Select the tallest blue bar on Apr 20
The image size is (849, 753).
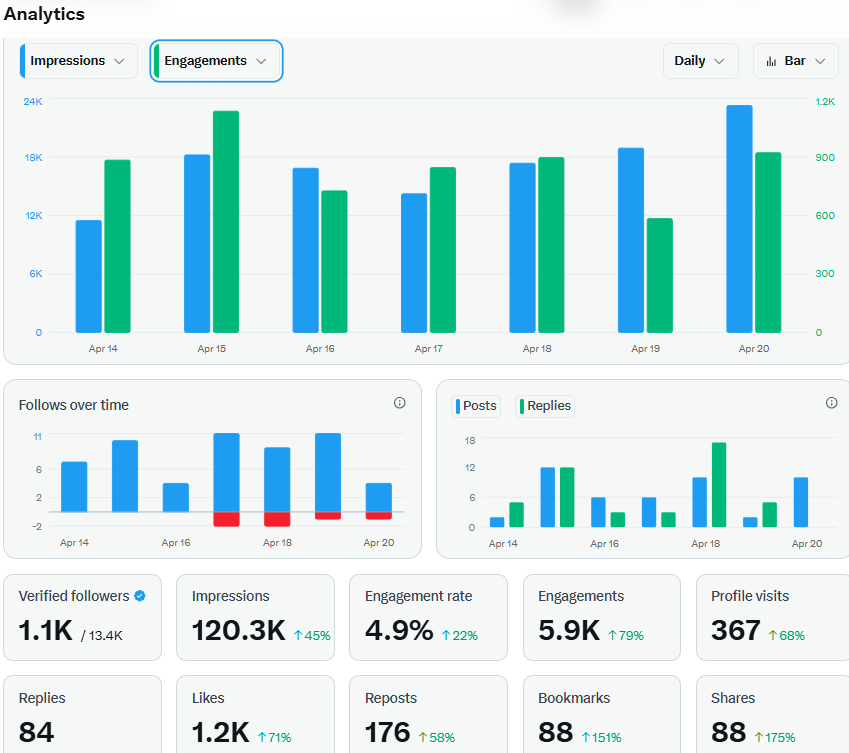click(739, 220)
